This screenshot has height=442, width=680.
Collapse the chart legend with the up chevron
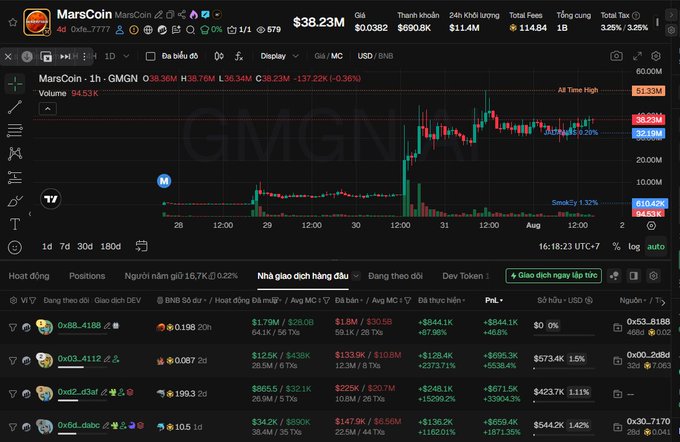[x=48, y=108]
